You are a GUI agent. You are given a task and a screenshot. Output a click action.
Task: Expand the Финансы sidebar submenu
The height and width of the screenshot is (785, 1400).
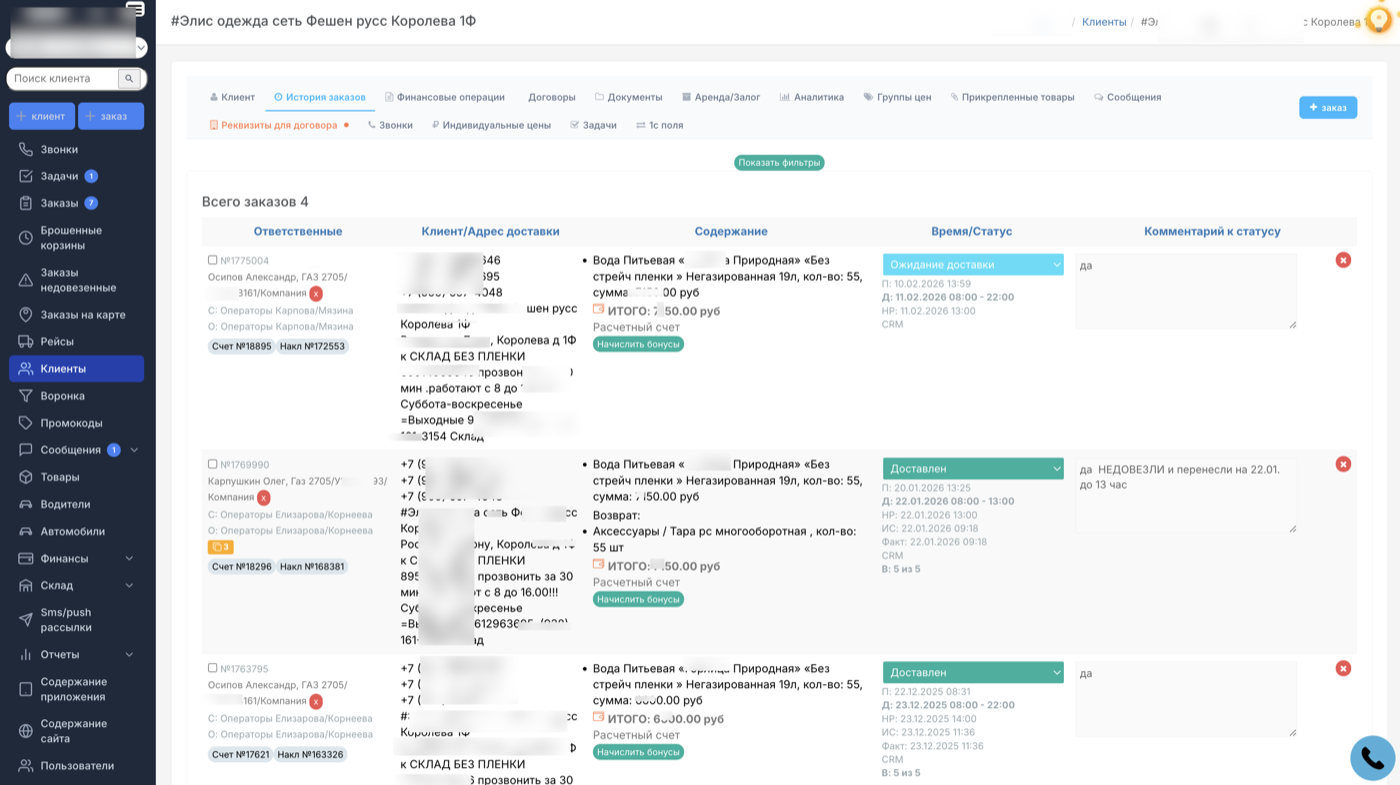(129, 559)
